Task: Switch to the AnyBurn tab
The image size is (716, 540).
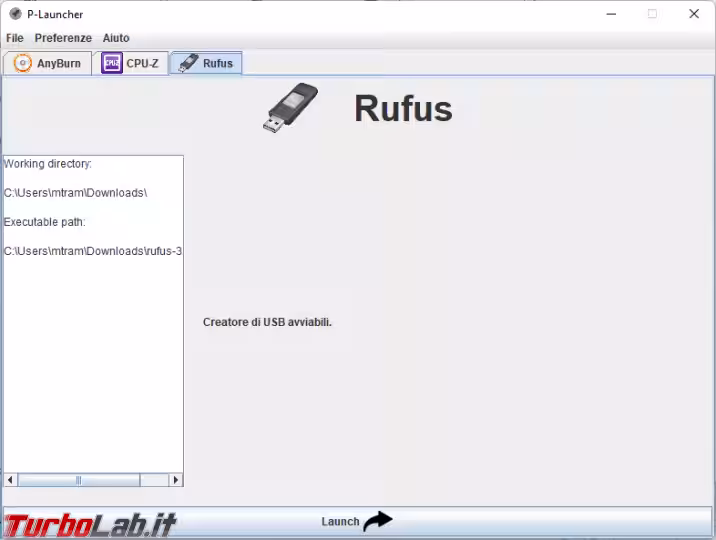Action: tap(47, 63)
